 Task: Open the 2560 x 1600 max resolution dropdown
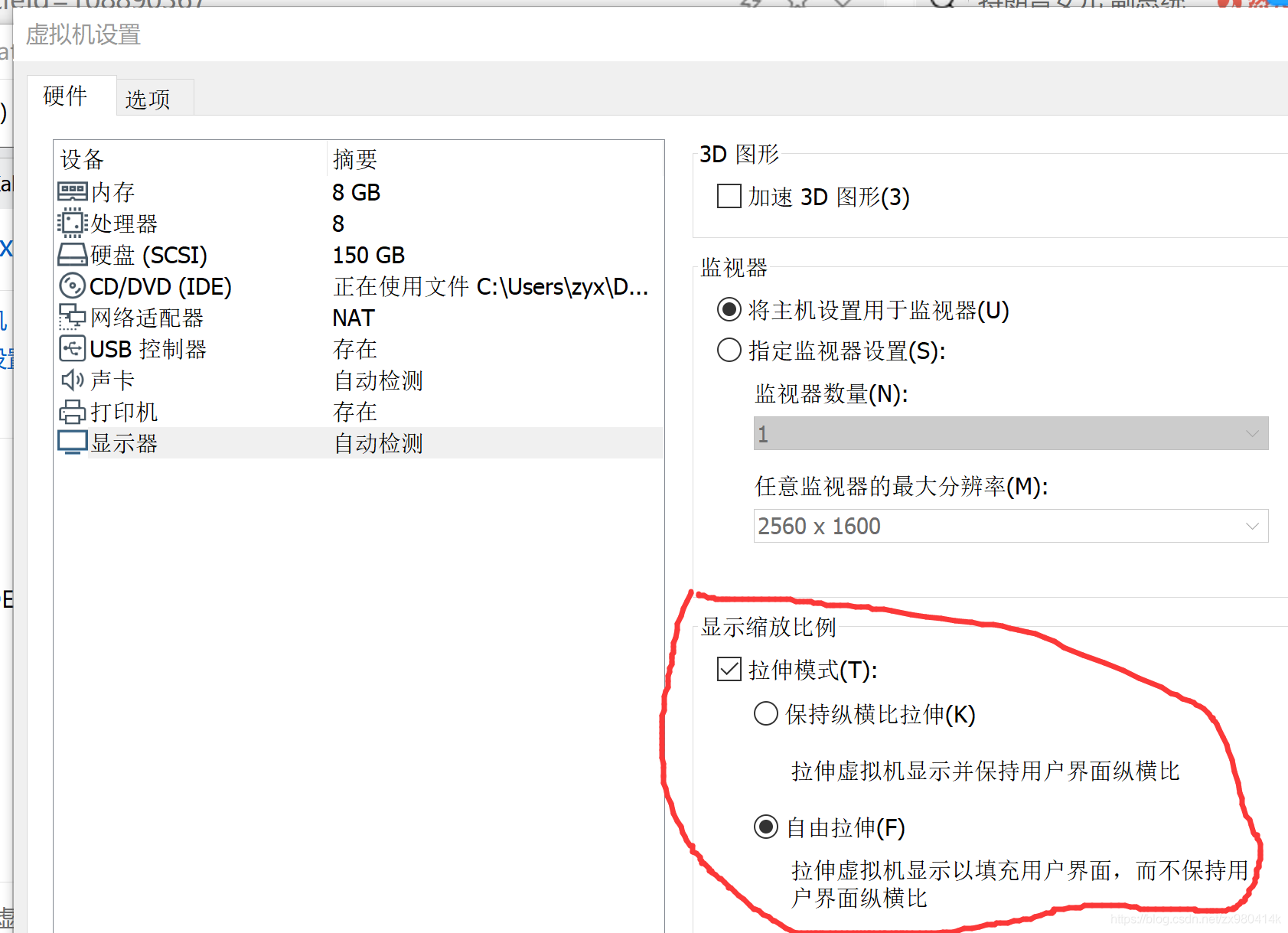click(x=1011, y=526)
